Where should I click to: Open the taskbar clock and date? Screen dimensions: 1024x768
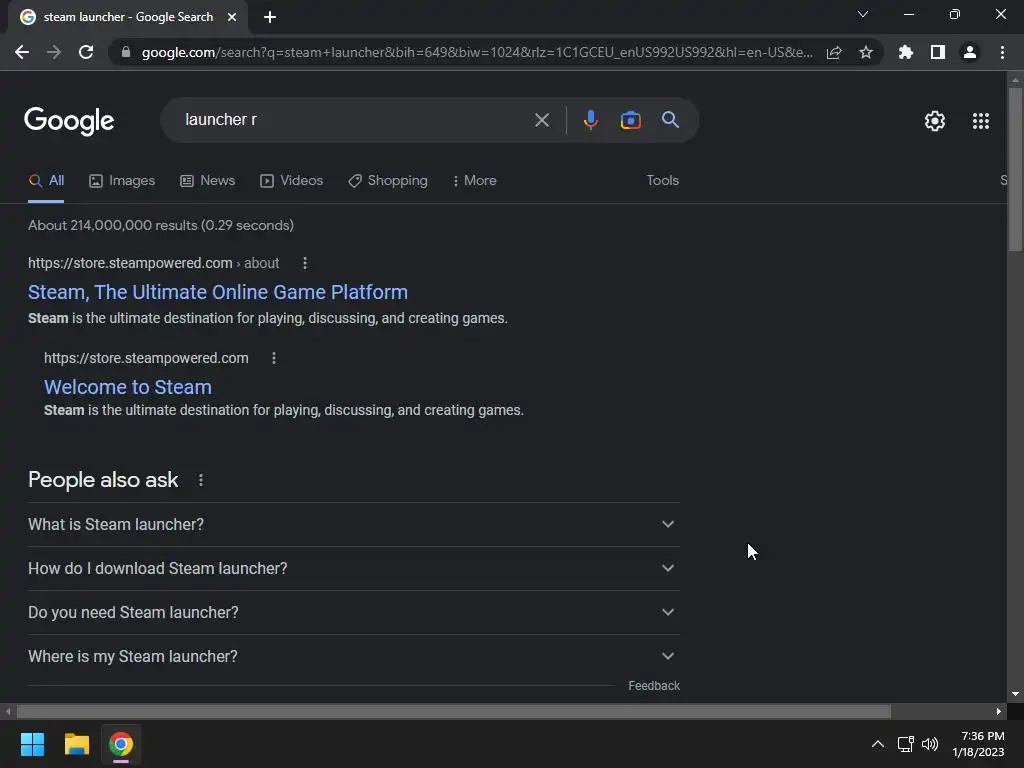(978, 744)
